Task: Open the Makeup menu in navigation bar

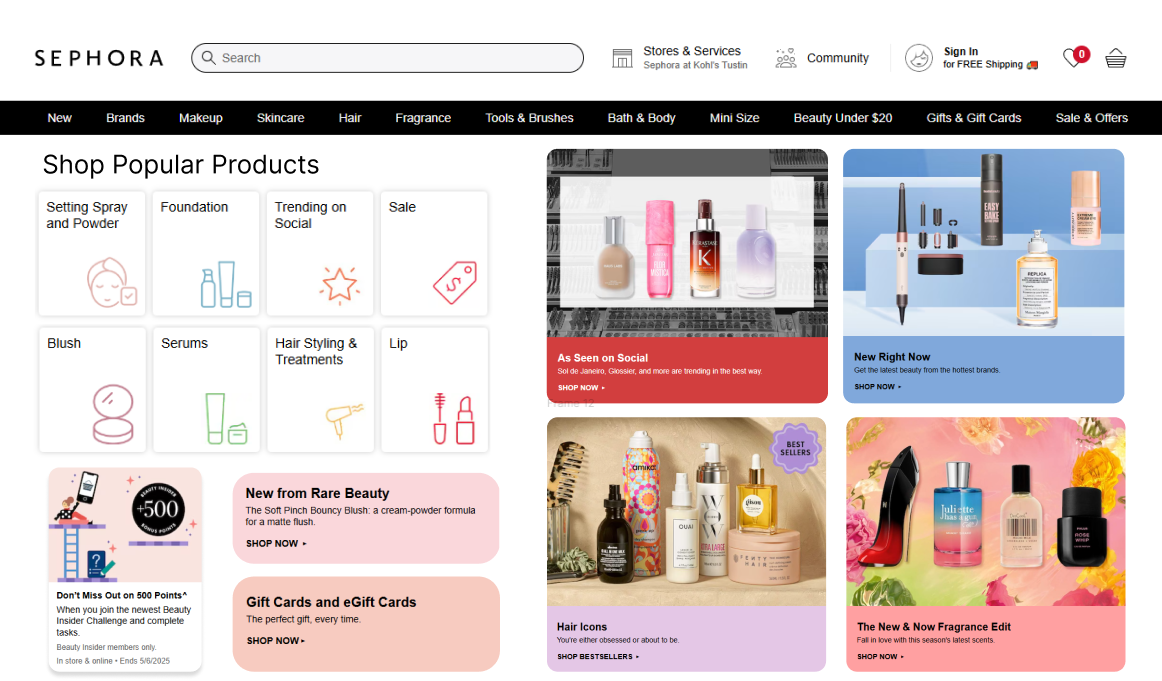Action: [201, 118]
